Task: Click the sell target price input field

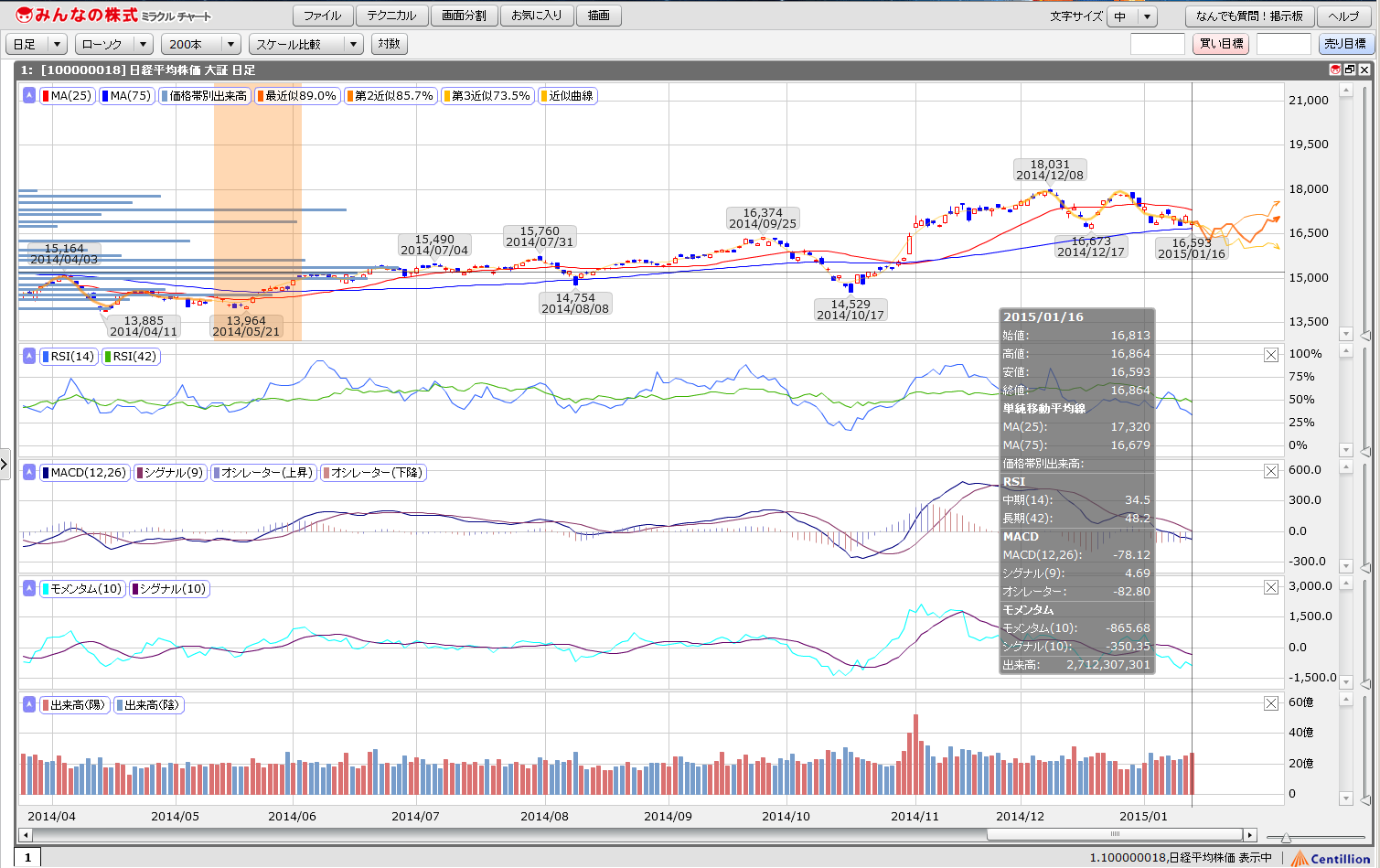Action: tap(1283, 44)
